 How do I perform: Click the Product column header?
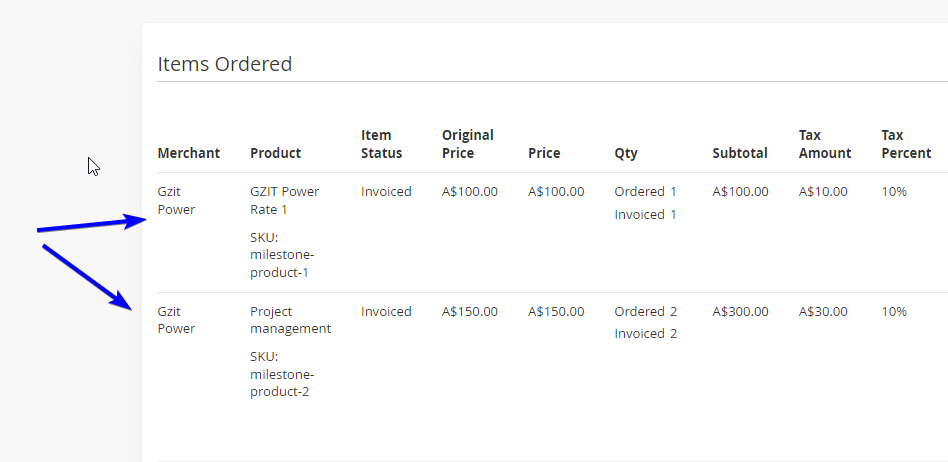[x=276, y=153]
